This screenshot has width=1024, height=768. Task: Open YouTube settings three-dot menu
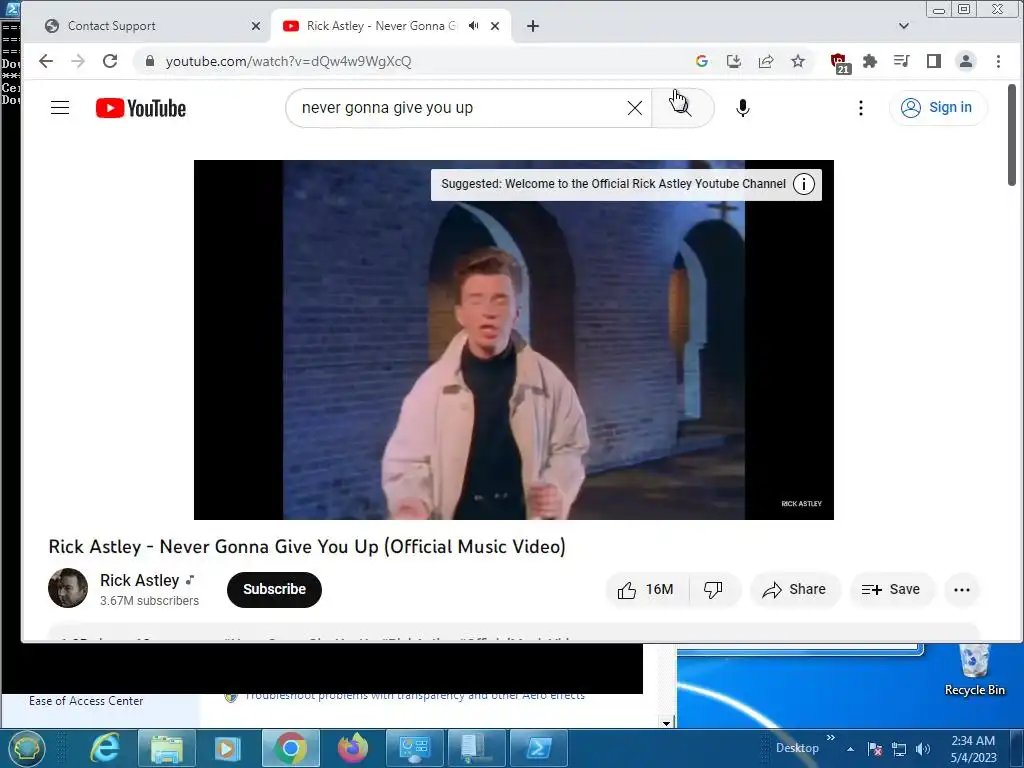pos(861,108)
